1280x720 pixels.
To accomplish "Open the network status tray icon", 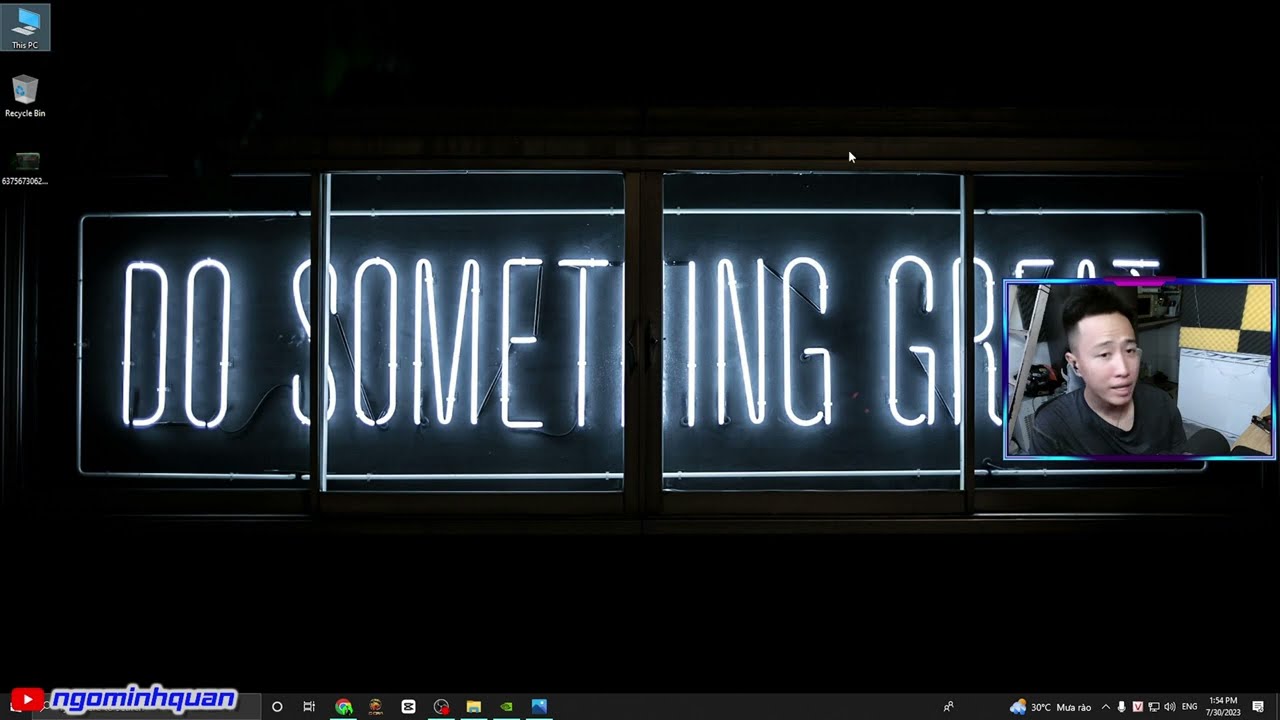I will point(1153,707).
